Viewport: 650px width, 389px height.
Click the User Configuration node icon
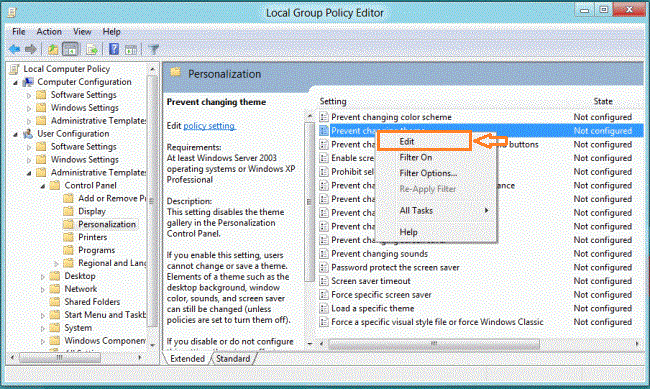28,134
